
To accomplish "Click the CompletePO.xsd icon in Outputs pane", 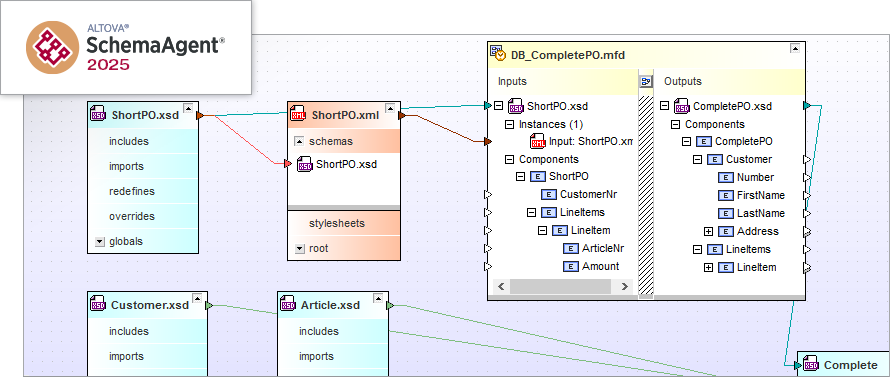I will click(x=682, y=106).
